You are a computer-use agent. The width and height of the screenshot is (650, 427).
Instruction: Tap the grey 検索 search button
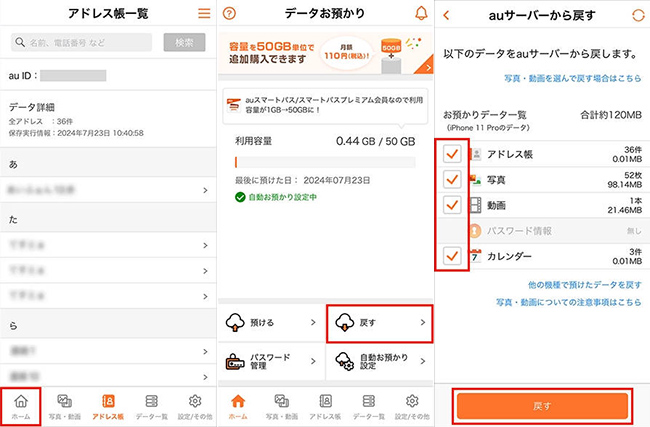point(184,42)
